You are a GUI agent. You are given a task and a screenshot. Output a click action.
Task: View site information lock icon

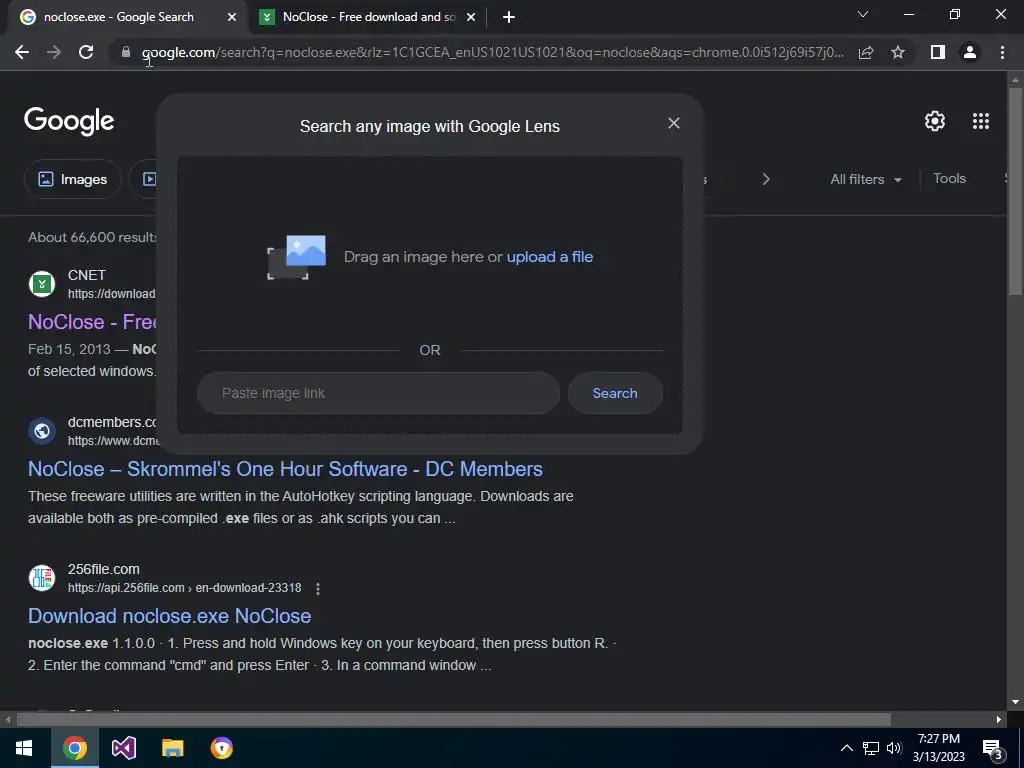click(x=126, y=52)
